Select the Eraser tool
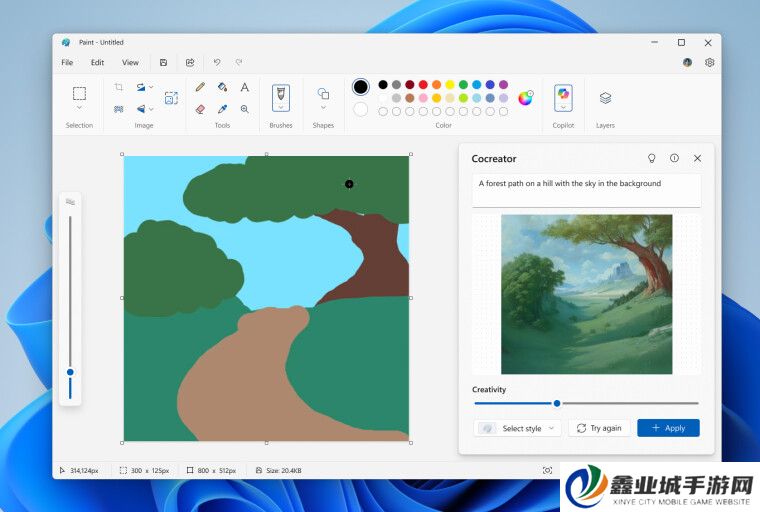 (x=200, y=109)
